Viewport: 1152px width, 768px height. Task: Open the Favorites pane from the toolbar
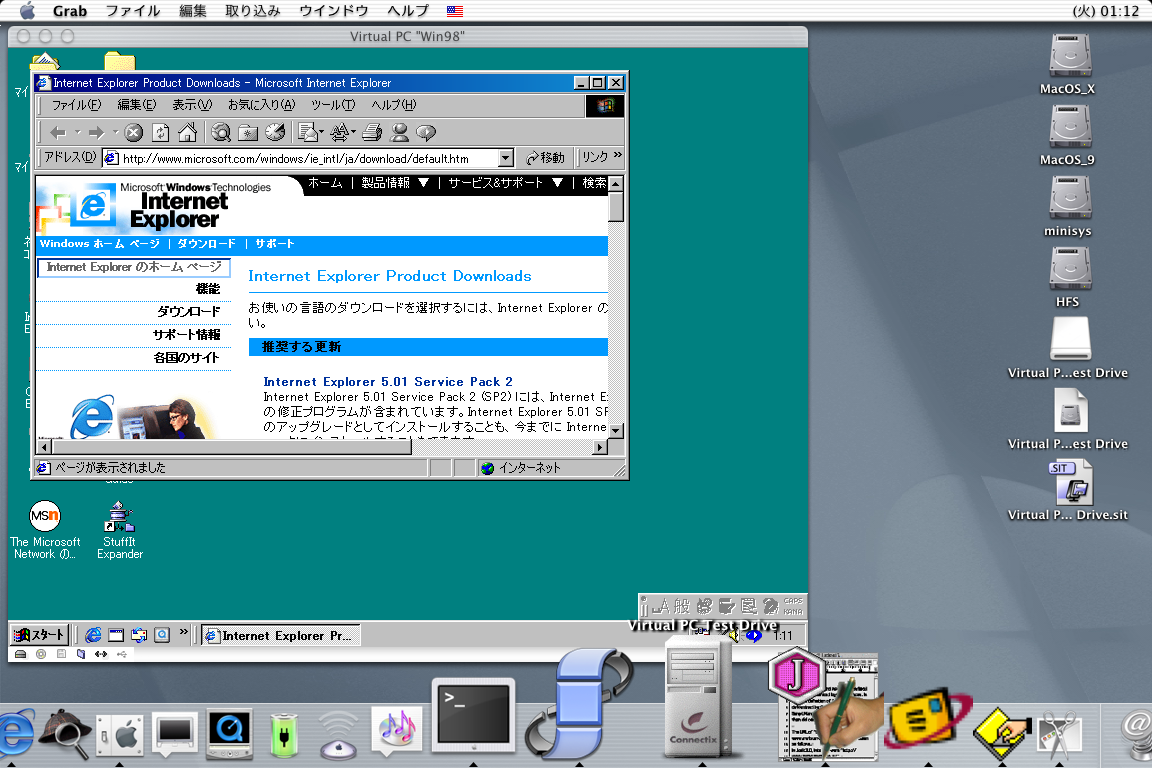248,132
